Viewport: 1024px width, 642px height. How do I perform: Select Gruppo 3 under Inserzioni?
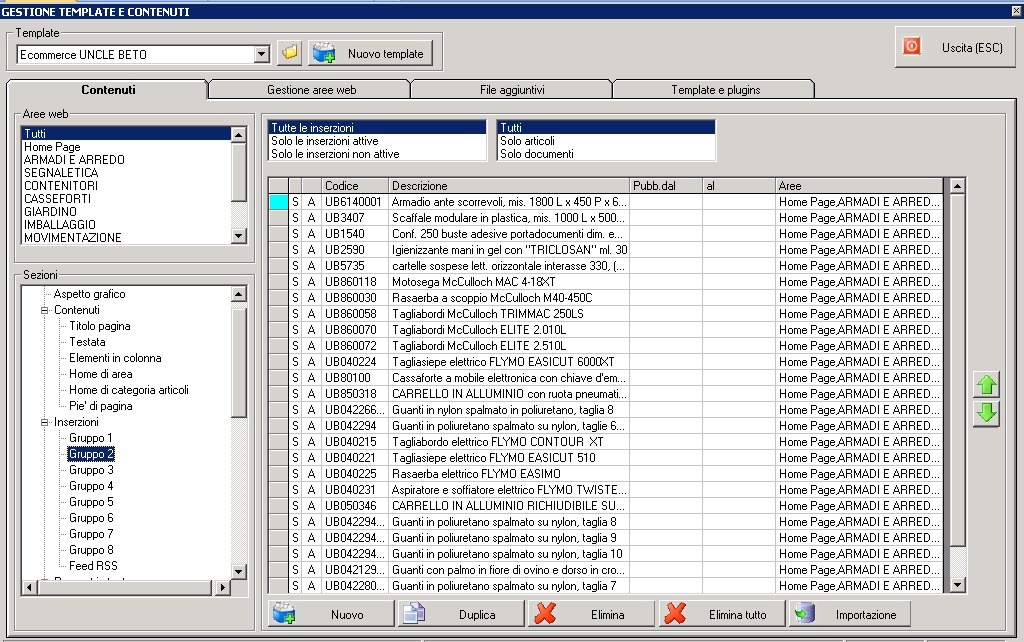click(91, 470)
